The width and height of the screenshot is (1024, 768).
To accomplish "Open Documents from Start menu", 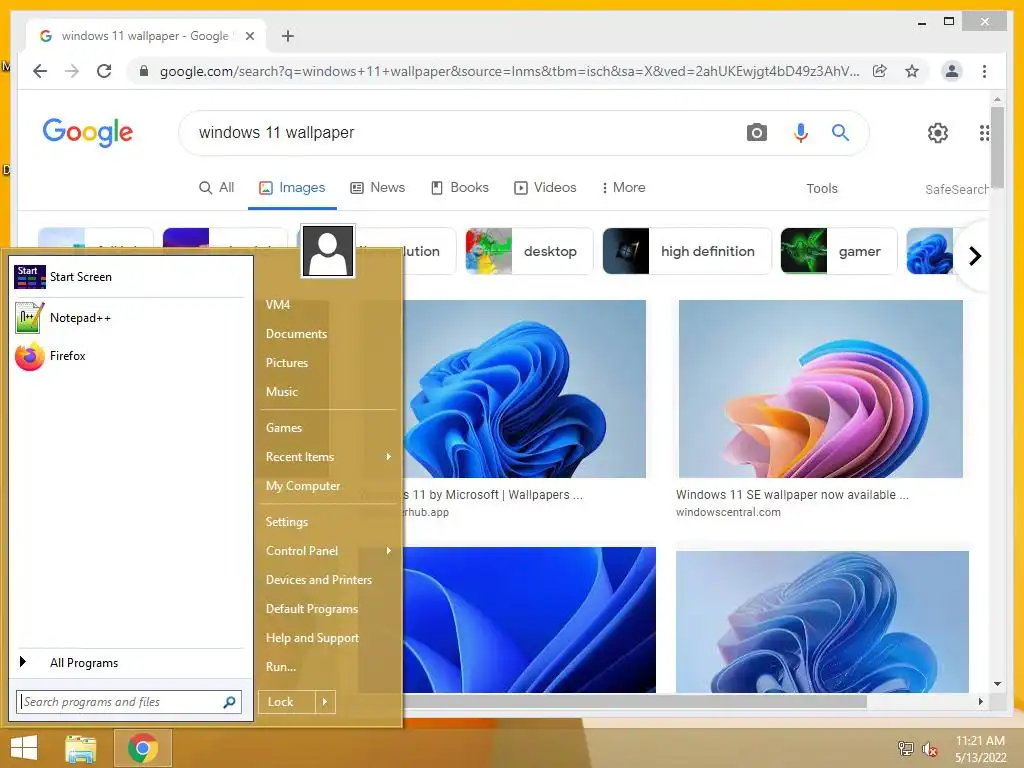I will 296,334.
